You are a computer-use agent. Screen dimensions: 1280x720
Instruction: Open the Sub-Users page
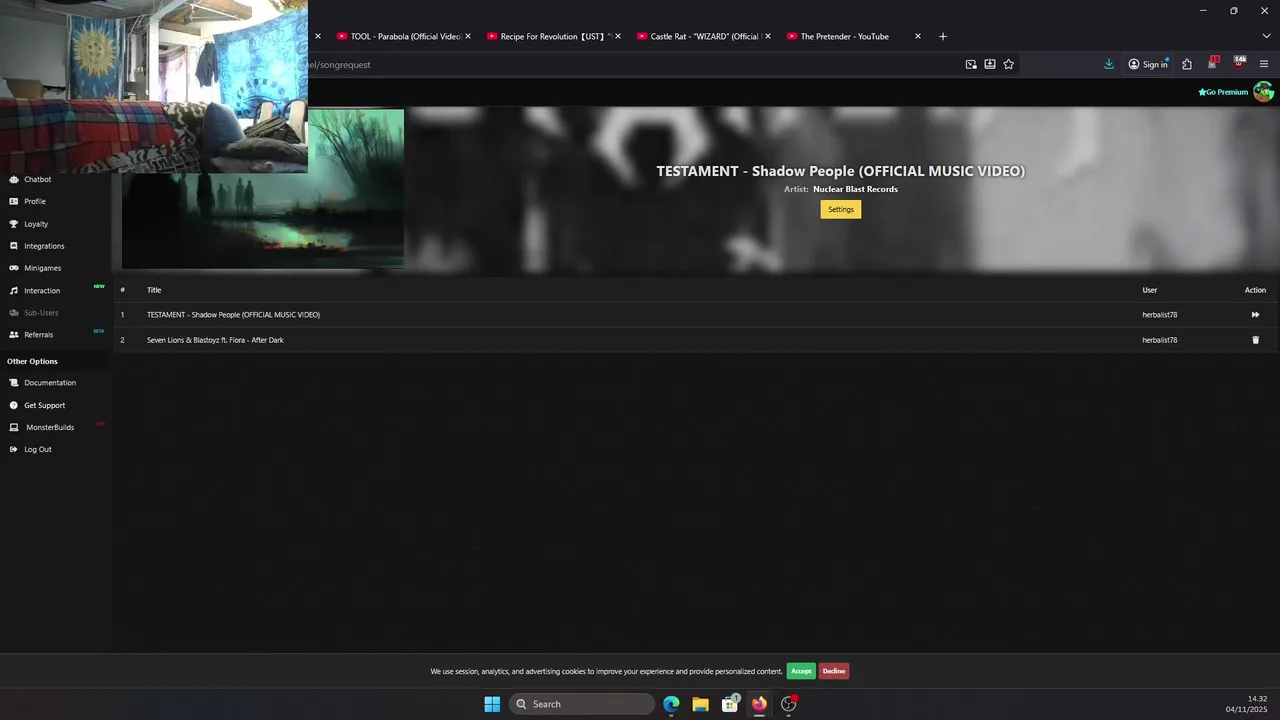[41, 313]
